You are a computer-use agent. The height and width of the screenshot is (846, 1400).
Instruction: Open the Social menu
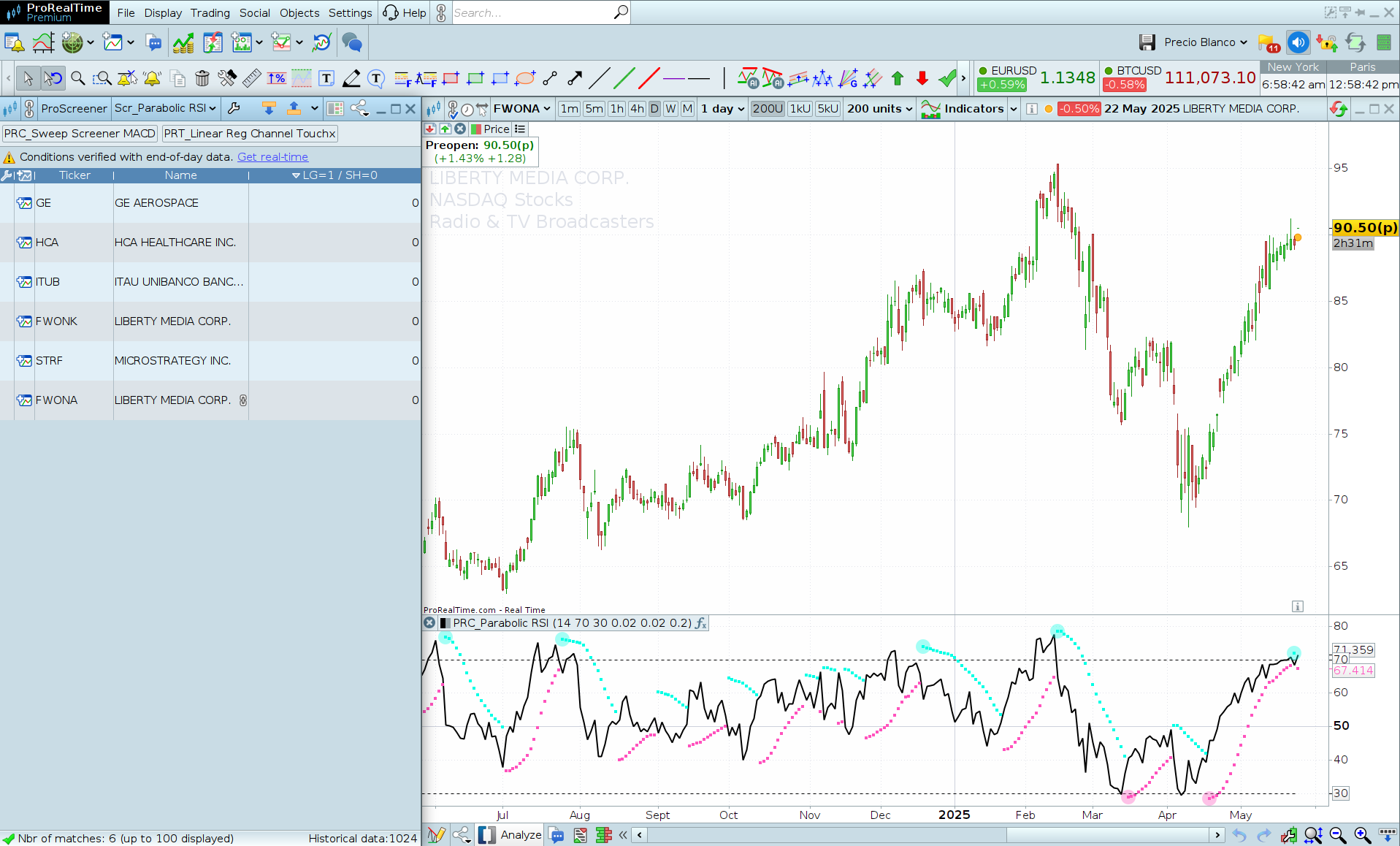[x=254, y=12]
